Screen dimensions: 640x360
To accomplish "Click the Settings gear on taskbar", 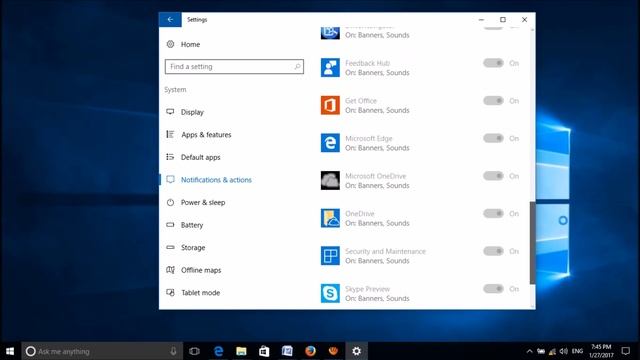I will [x=356, y=351].
